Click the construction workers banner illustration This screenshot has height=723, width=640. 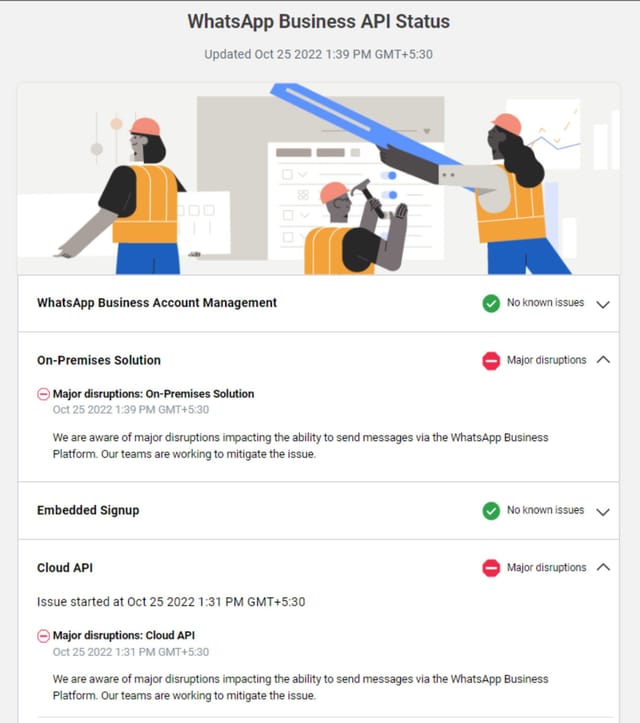pos(319,179)
